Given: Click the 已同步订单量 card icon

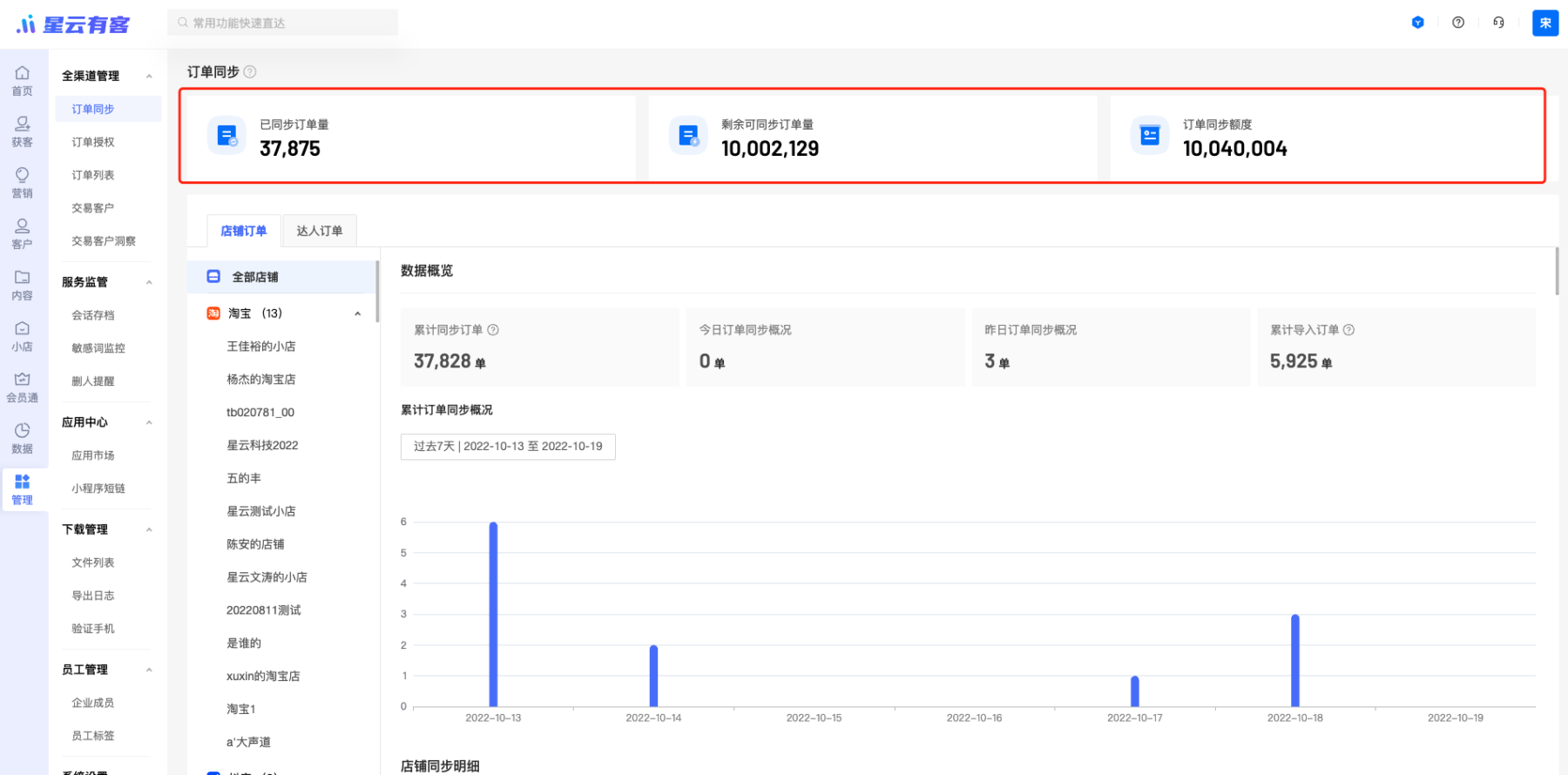Looking at the screenshot, I should pyautogui.click(x=227, y=136).
